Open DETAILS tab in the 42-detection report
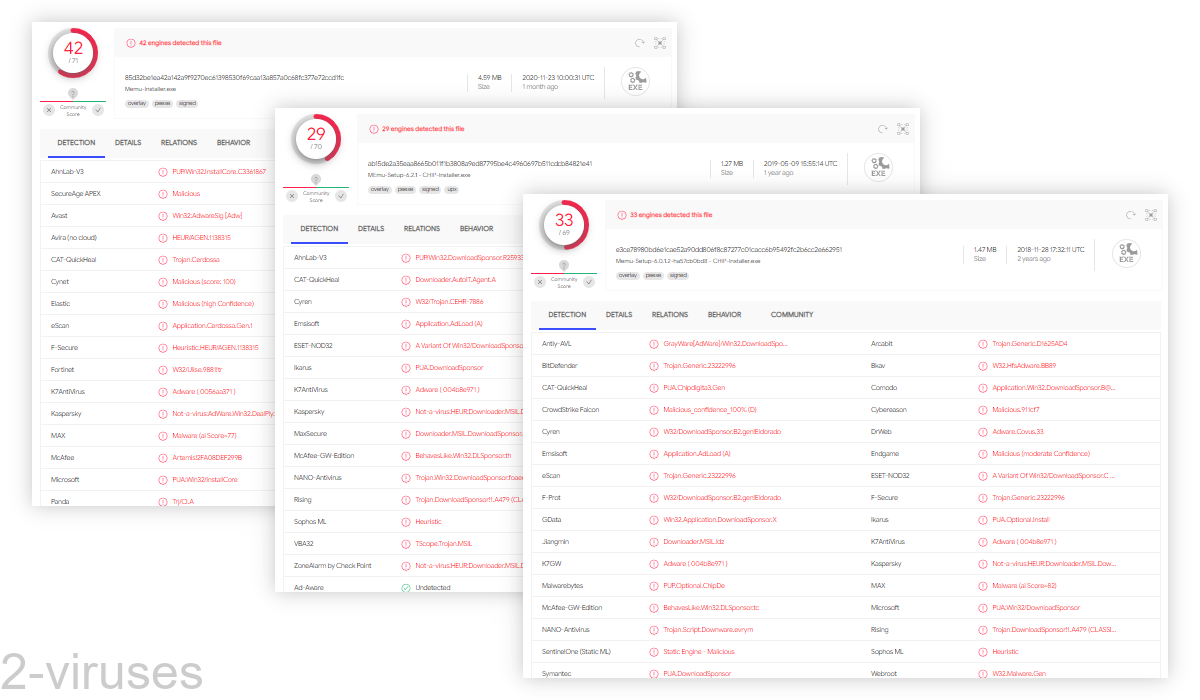This screenshot has width=1200, height=700. [128, 143]
